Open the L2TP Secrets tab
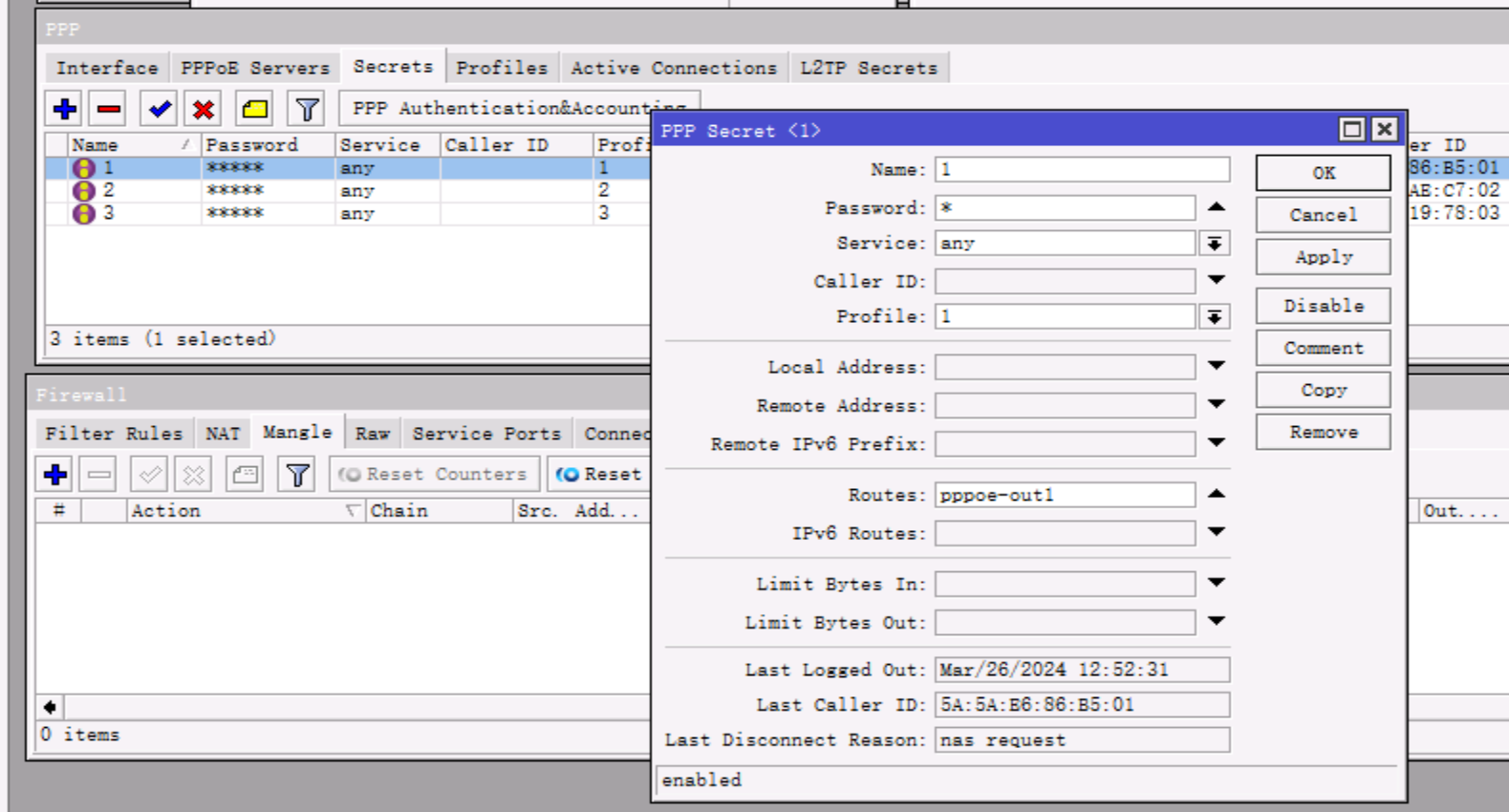The height and width of the screenshot is (812, 1509). click(869, 68)
